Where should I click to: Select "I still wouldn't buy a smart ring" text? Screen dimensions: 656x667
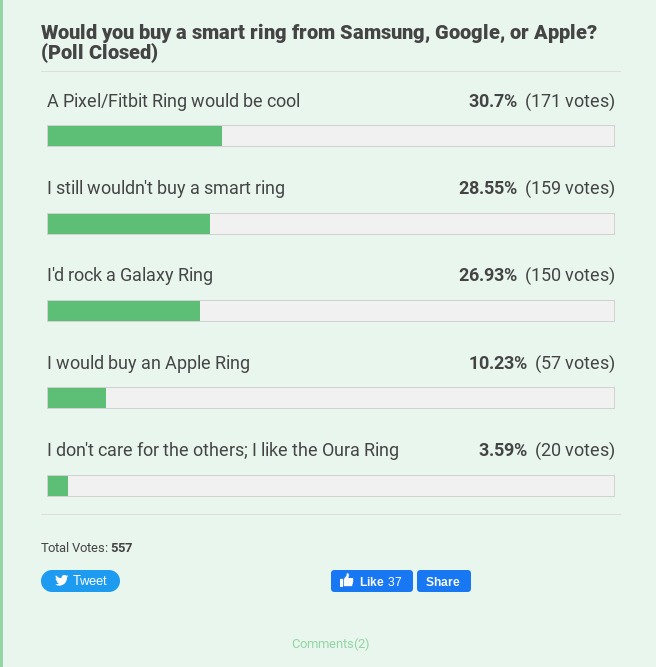click(166, 188)
